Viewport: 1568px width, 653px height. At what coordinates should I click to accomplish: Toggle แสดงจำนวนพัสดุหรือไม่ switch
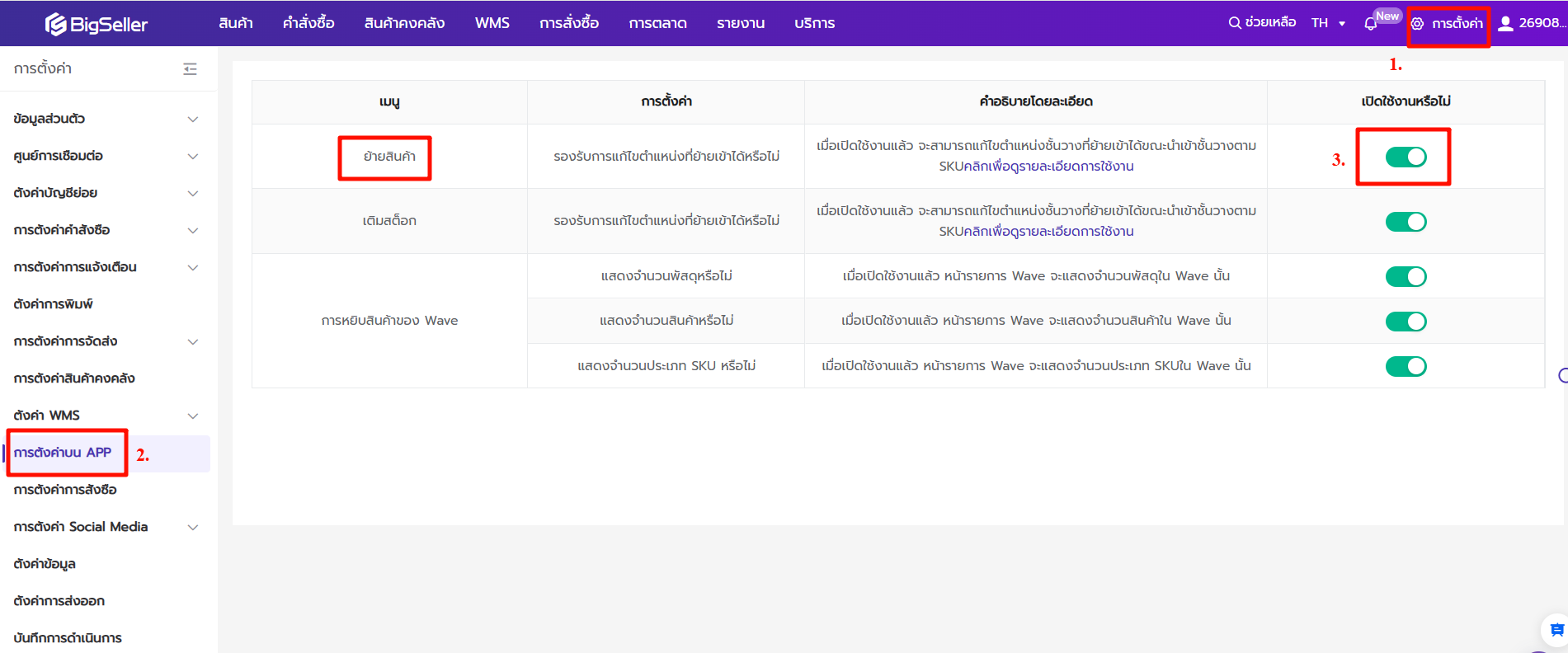point(1406,276)
